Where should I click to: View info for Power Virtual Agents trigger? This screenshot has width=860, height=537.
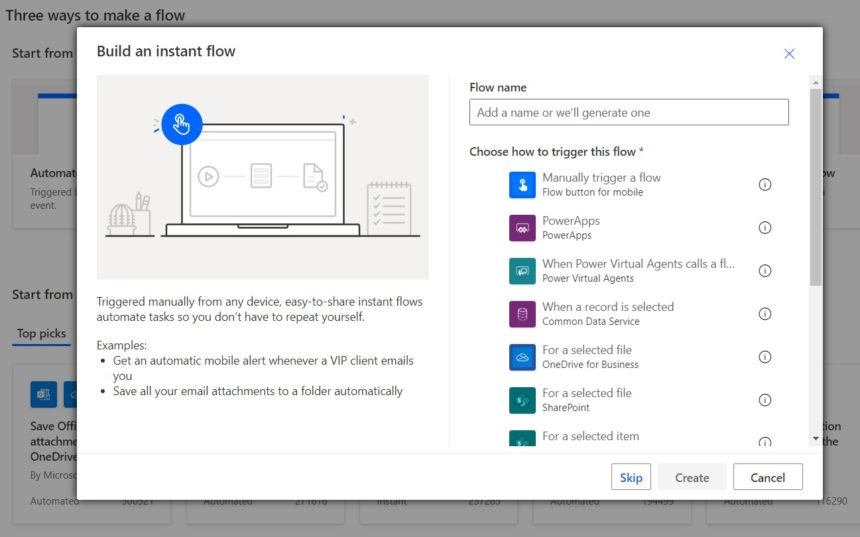click(765, 271)
